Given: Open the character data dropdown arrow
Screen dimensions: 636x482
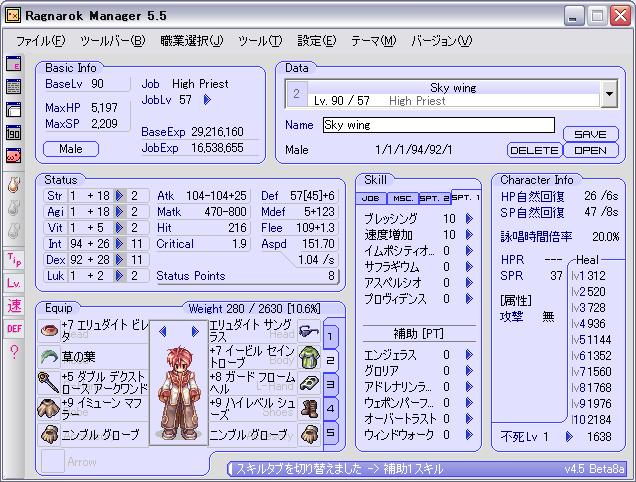Looking at the screenshot, I should (x=609, y=94).
